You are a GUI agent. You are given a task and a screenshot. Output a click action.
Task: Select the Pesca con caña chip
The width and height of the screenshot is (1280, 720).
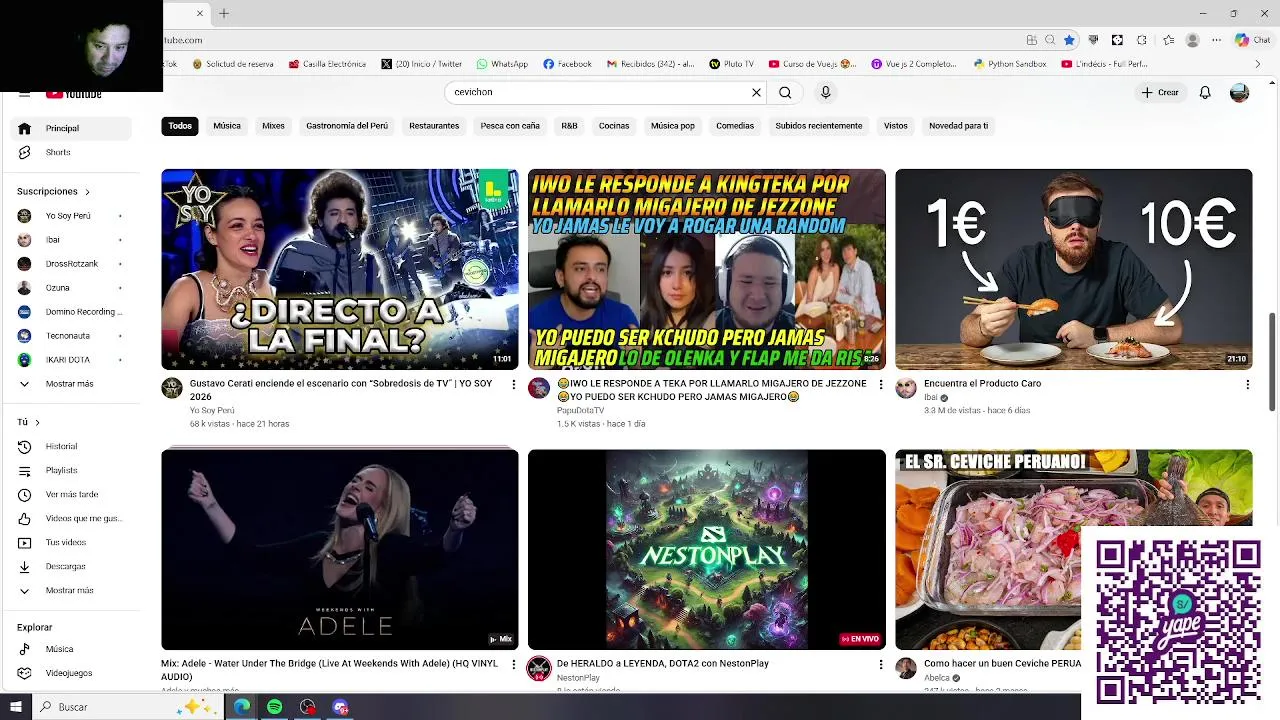coord(510,126)
